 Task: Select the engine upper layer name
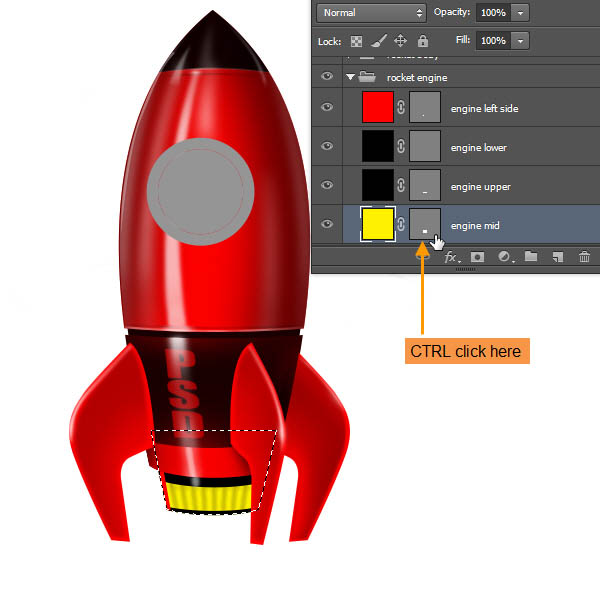(x=480, y=187)
